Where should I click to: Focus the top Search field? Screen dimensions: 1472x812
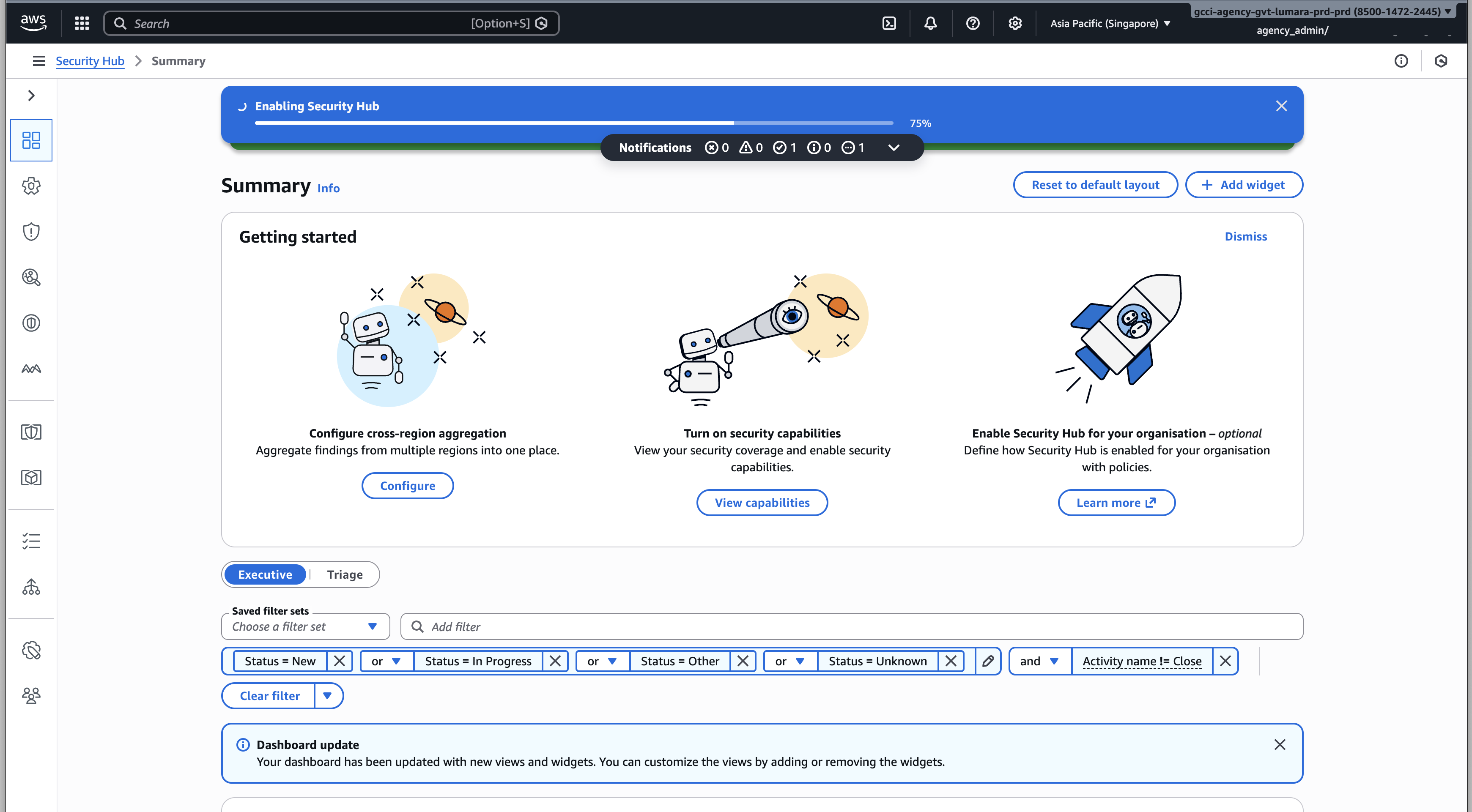coord(332,23)
